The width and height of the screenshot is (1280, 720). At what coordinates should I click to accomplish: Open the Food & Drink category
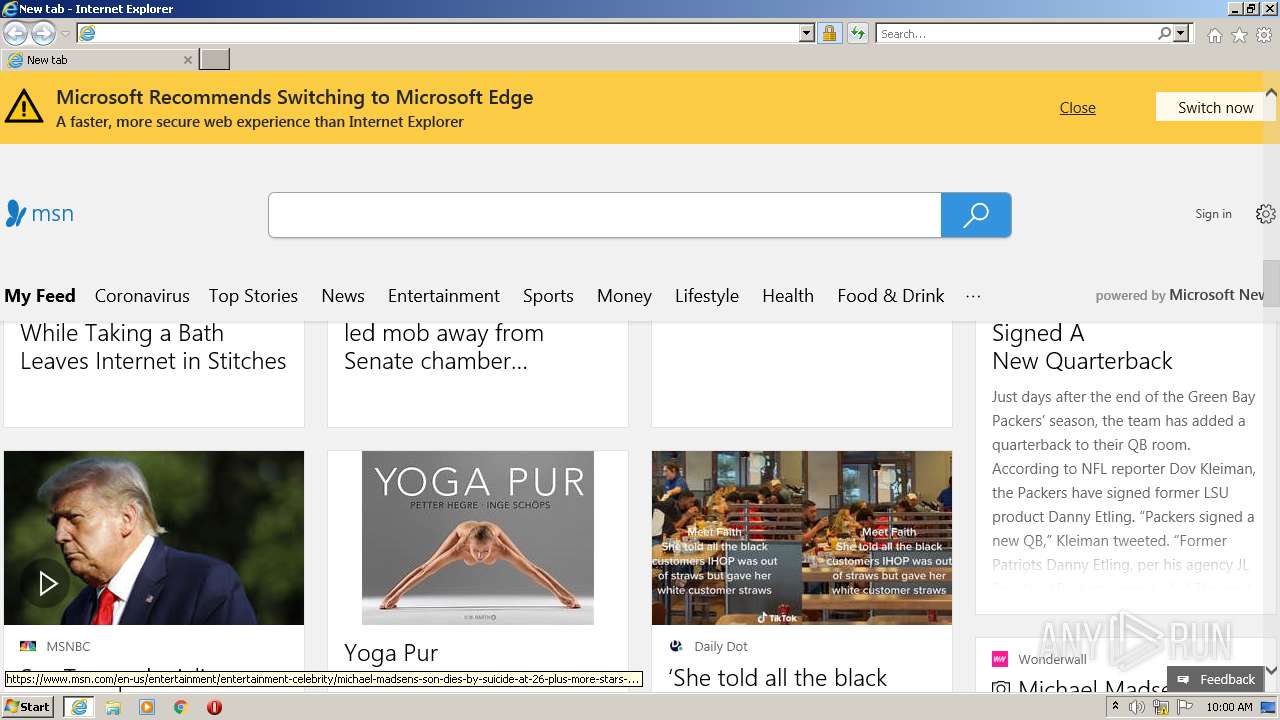[891, 295]
